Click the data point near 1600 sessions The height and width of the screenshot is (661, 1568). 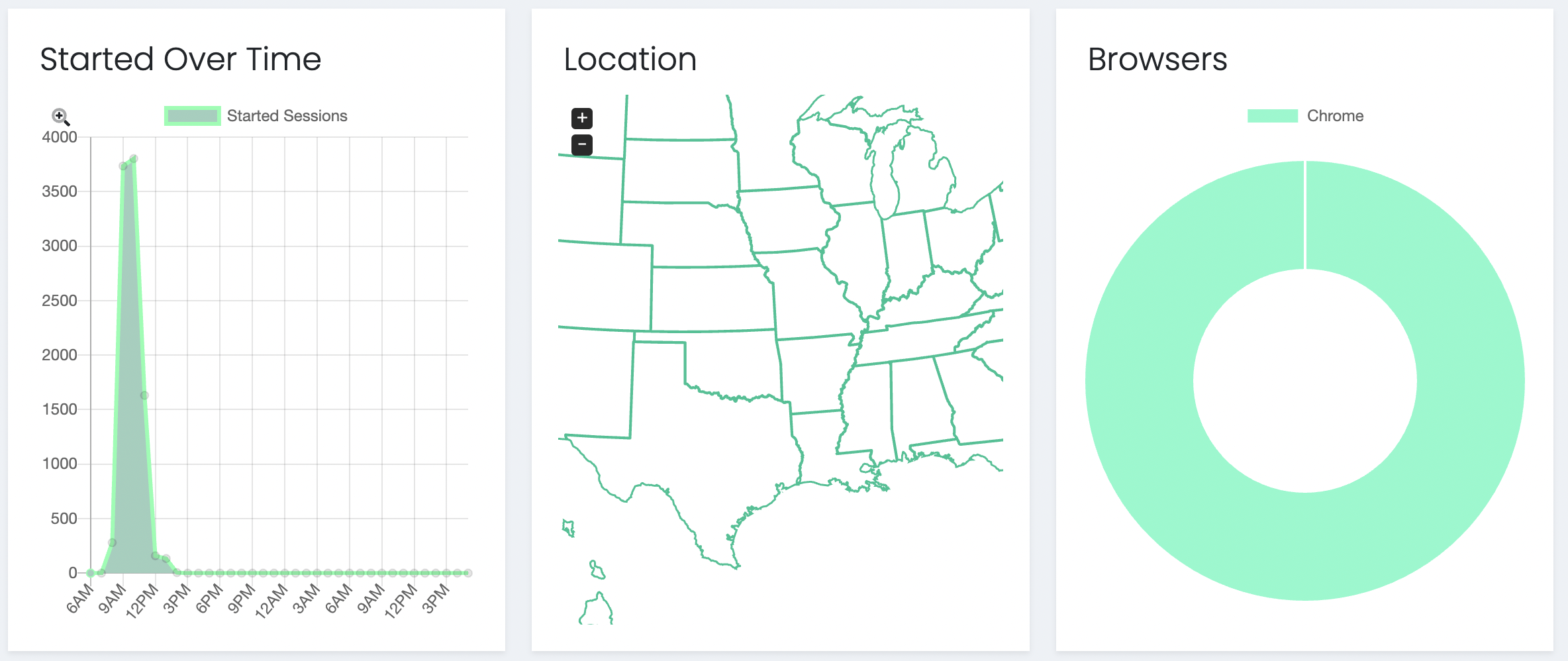144,395
